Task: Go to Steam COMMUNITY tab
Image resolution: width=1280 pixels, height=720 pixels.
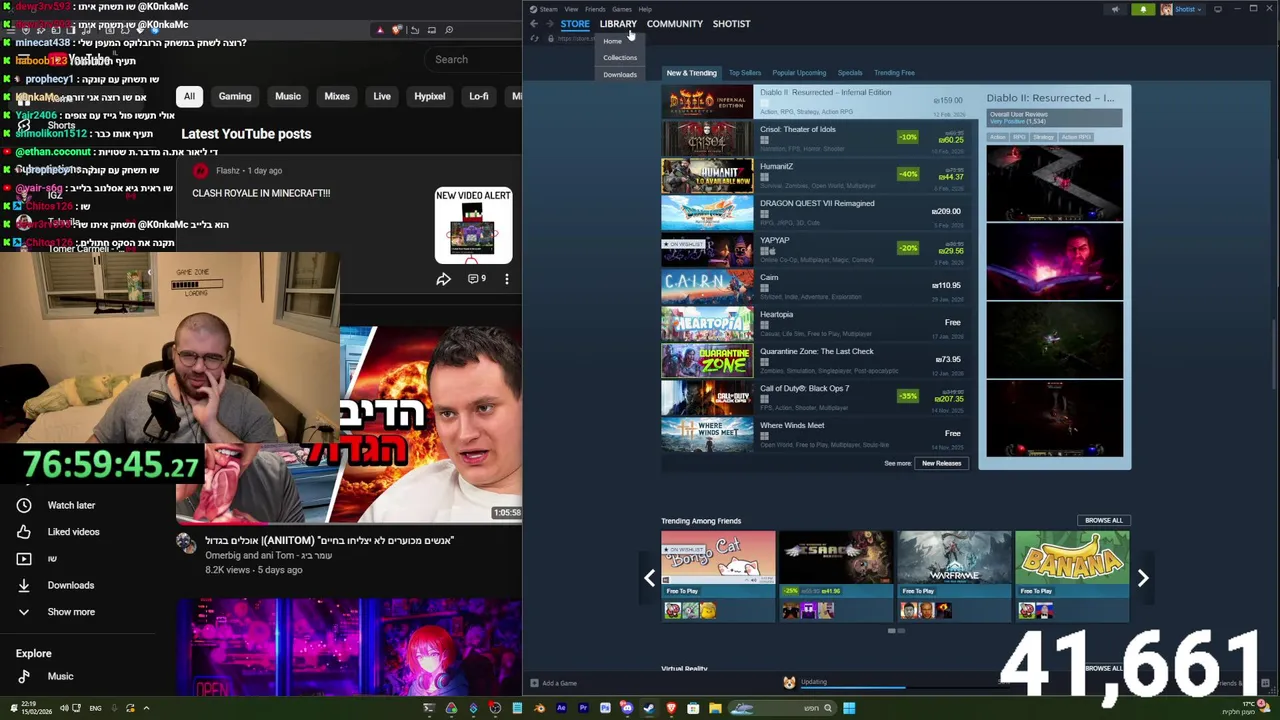Action: pos(675,24)
